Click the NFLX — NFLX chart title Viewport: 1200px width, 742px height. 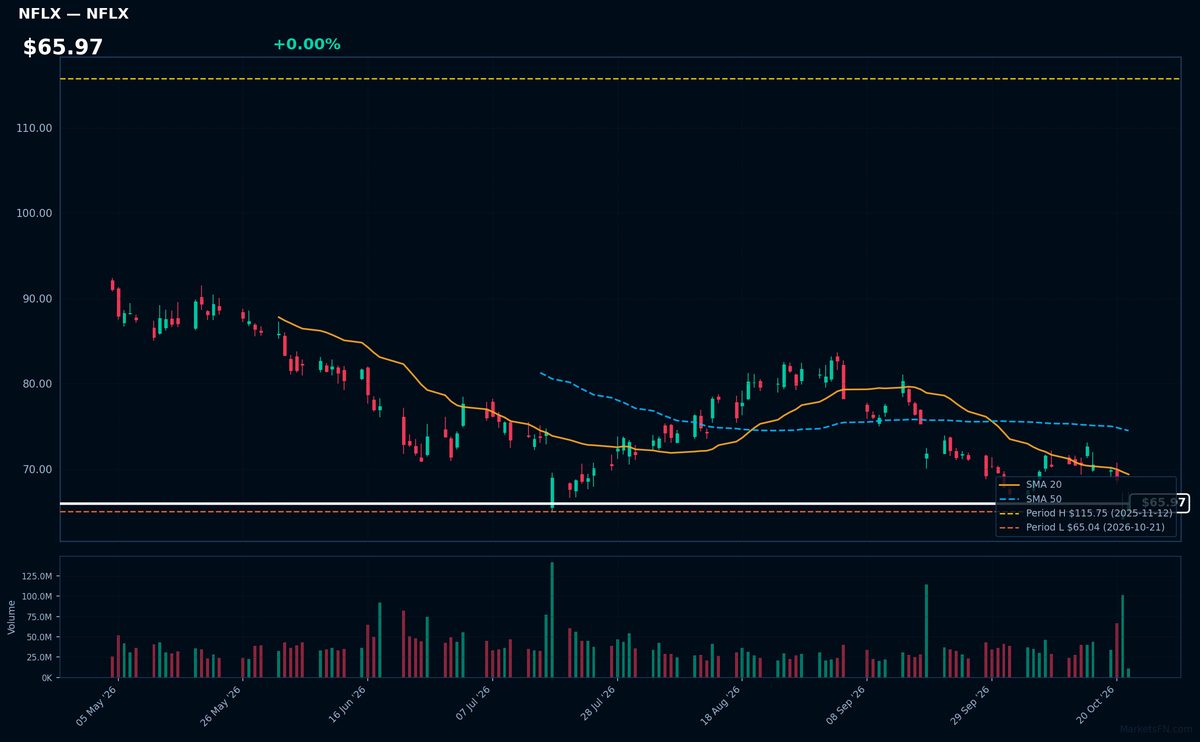(x=73, y=14)
